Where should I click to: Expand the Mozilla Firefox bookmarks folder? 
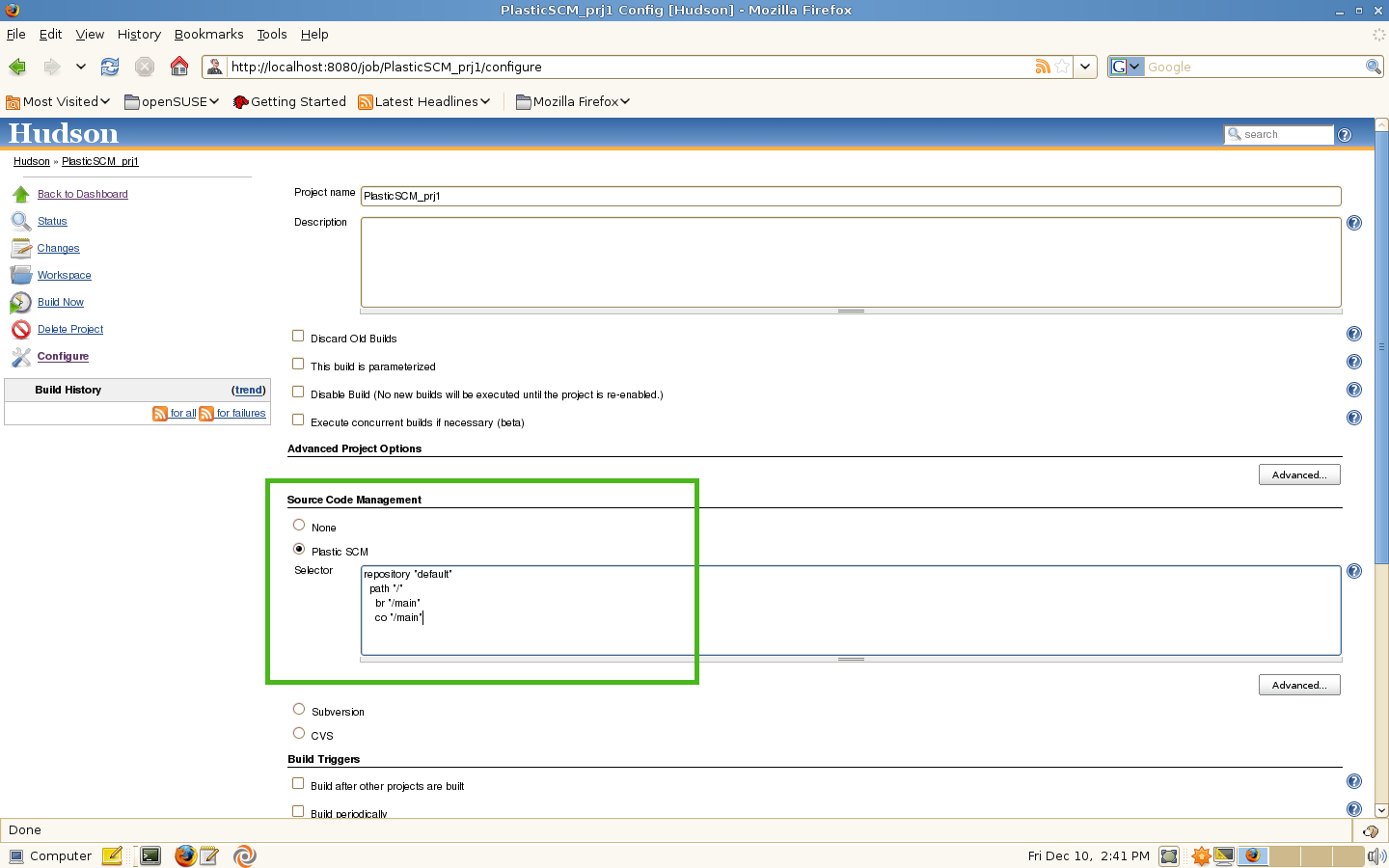pyautogui.click(x=573, y=101)
